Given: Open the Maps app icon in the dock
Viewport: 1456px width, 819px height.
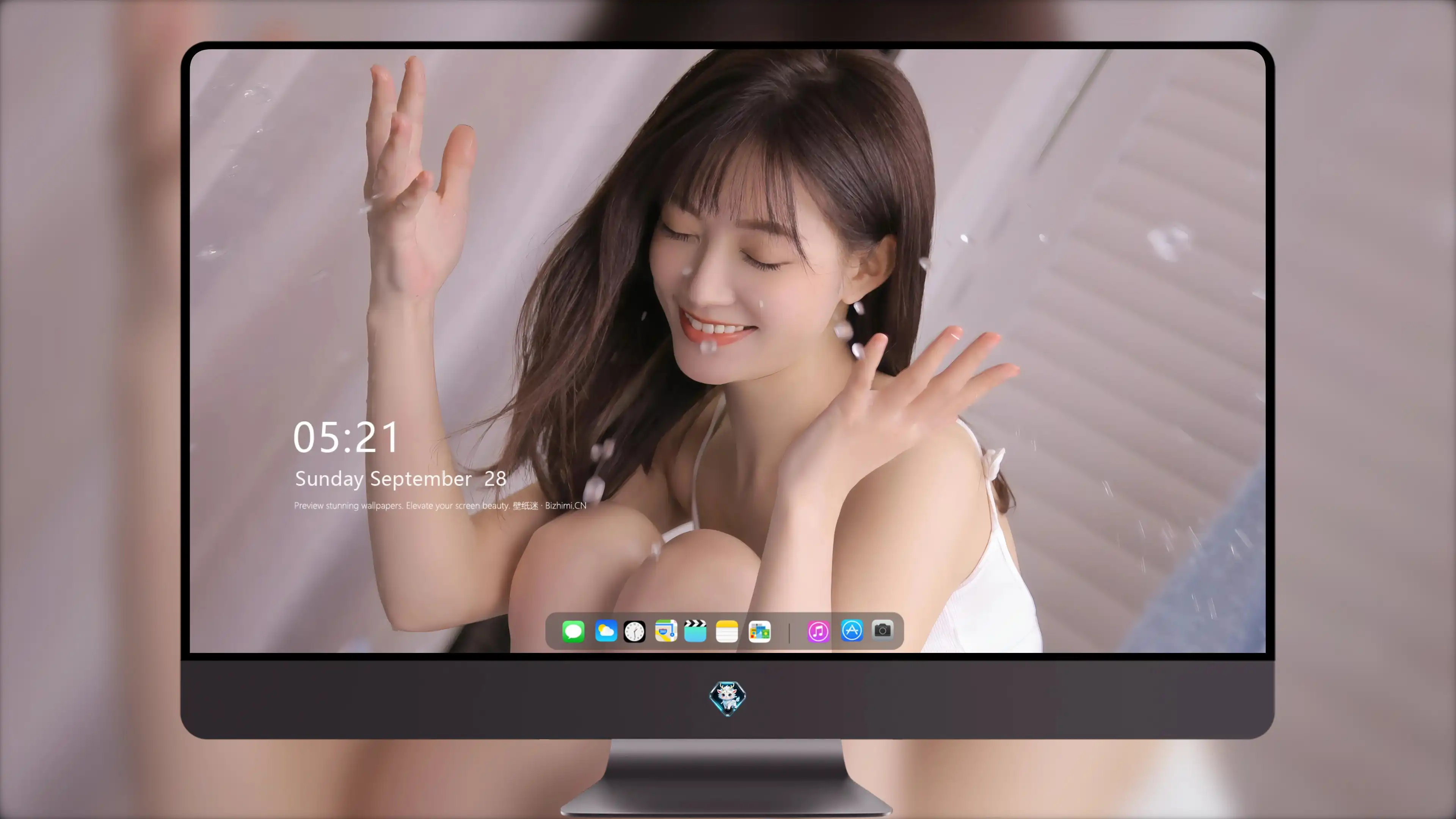Looking at the screenshot, I should tap(666, 631).
